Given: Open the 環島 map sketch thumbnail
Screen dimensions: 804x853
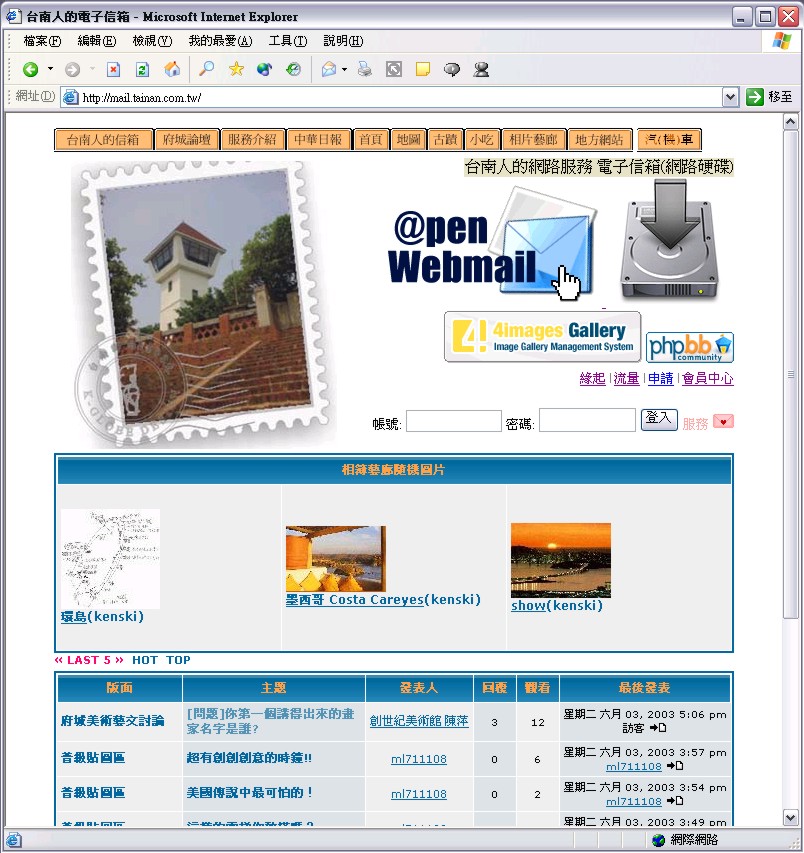Looking at the screenshot, I should point(110,559).
